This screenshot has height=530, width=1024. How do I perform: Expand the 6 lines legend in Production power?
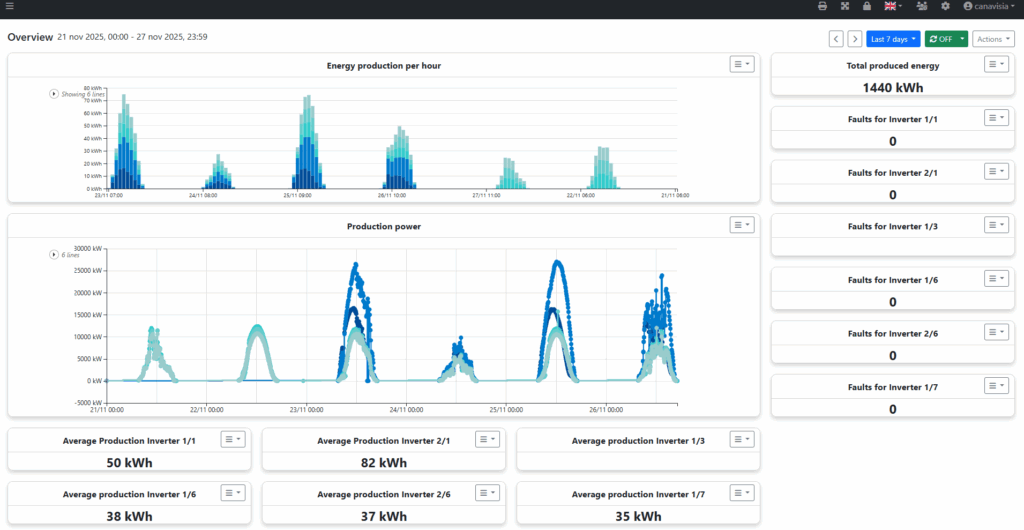pos(54,255)
